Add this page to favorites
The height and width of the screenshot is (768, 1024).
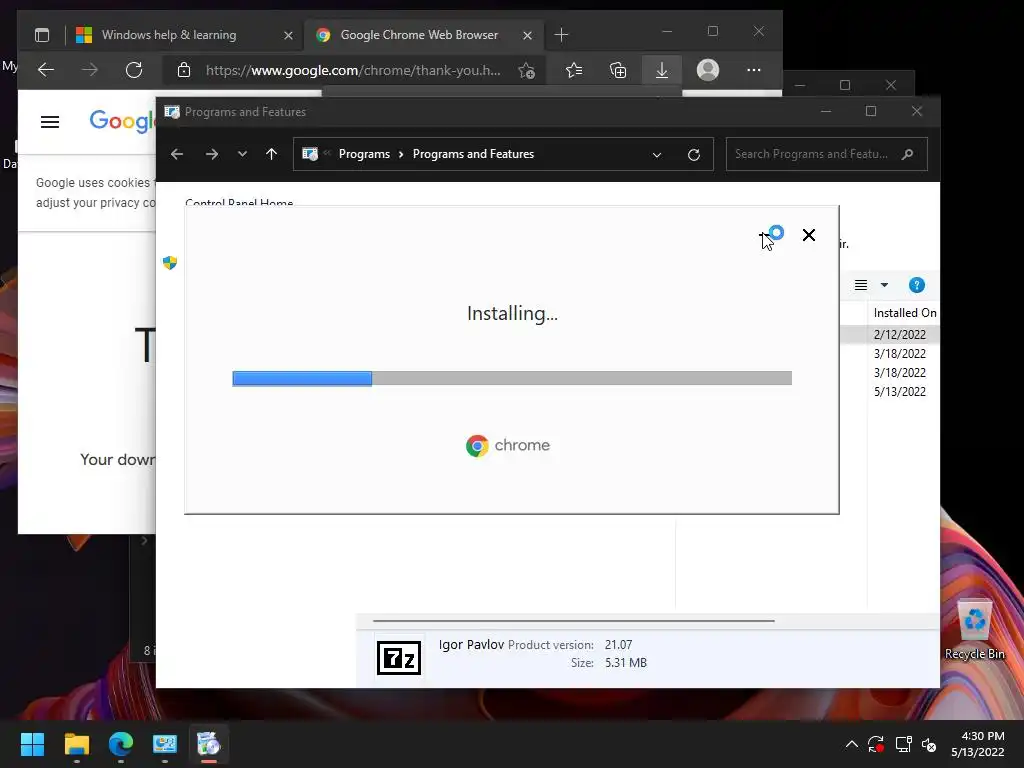[526, 71]
